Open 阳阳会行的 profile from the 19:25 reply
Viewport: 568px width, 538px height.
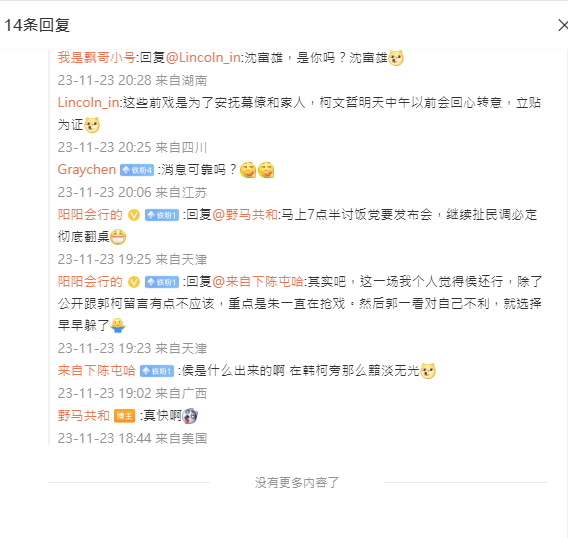90,214
